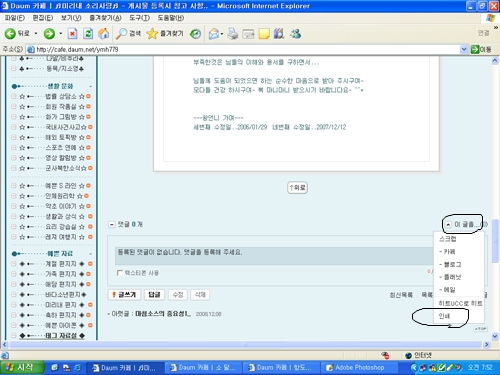Click the Mail envelope toolbar icon

click(x=213, y=34)
